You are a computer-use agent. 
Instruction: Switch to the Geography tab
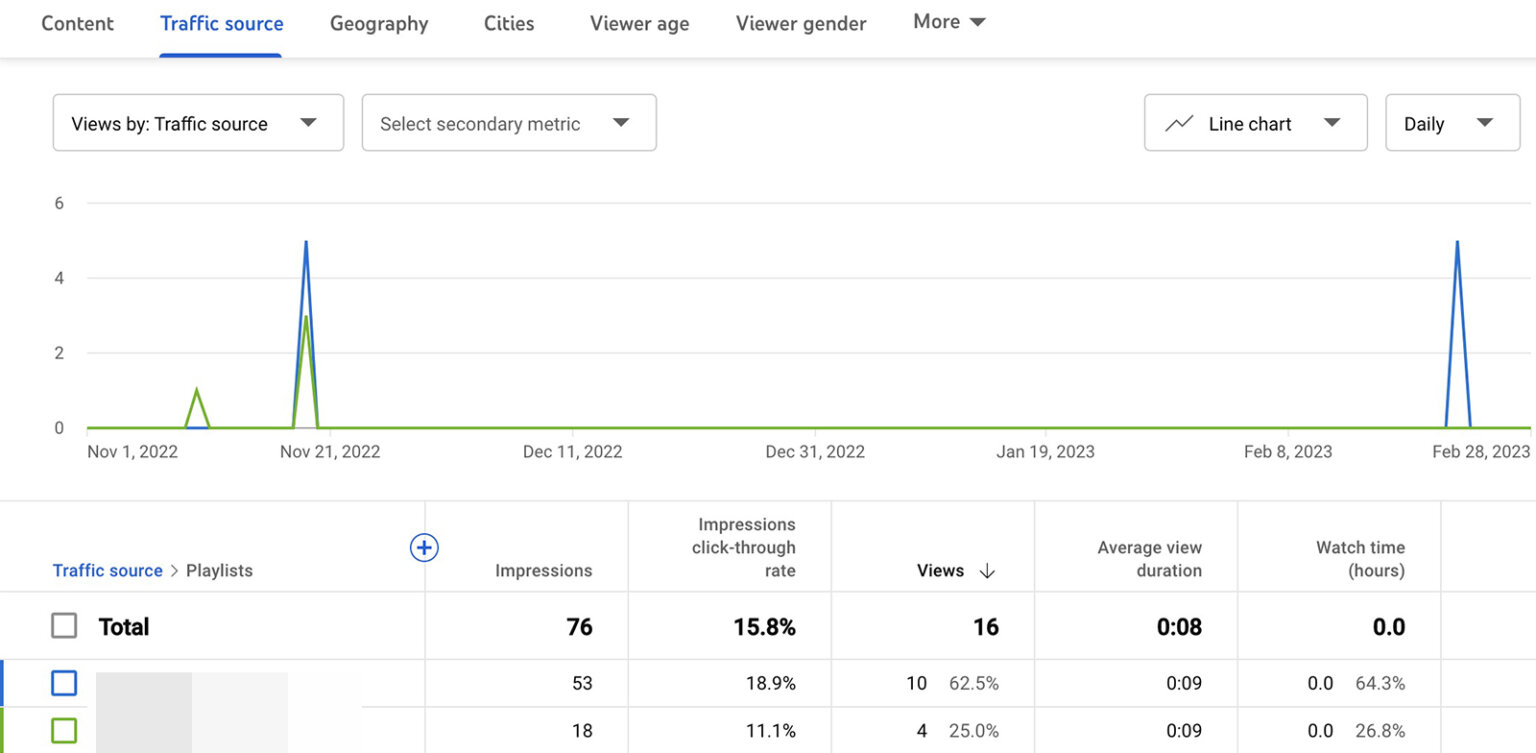click(379, 23)
